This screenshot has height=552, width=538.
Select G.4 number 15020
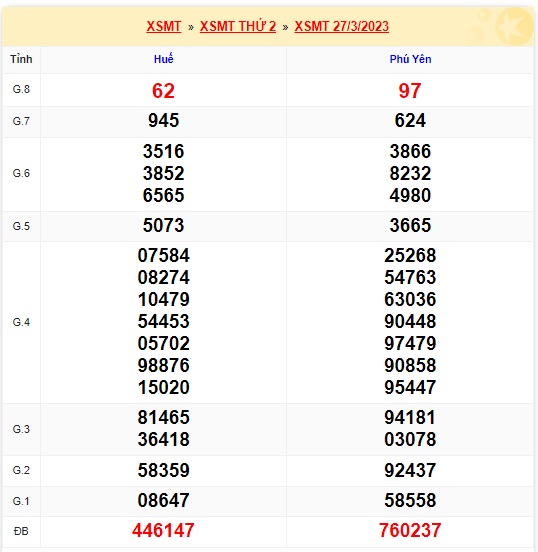[x=163, y=387]
